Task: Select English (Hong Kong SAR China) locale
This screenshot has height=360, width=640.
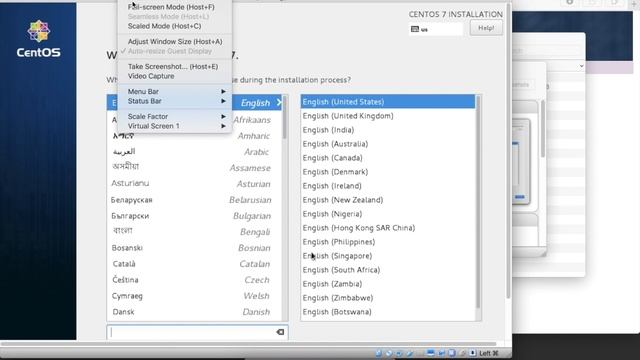Action: click(388, 228)
